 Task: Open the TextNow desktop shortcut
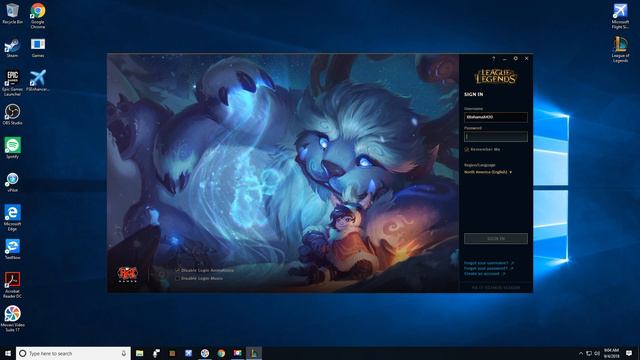[12, 249]
